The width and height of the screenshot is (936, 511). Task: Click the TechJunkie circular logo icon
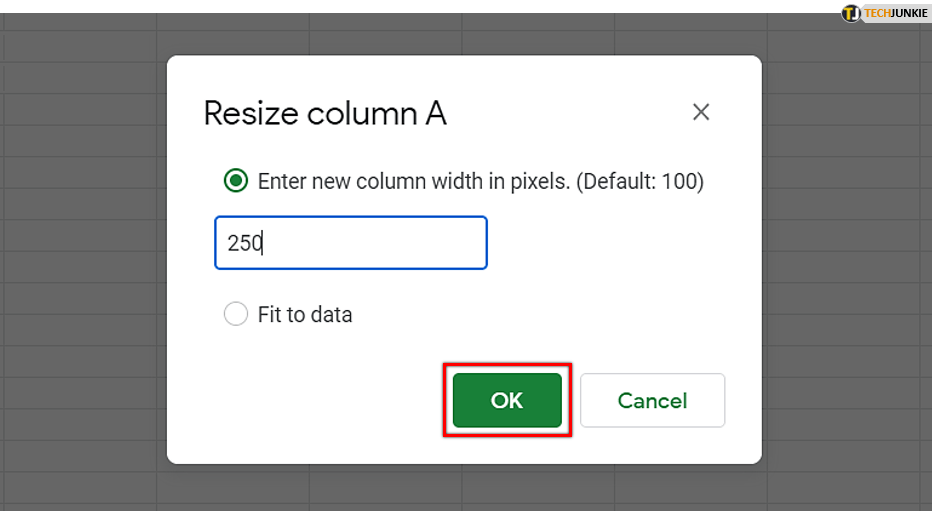pos(851,13)
